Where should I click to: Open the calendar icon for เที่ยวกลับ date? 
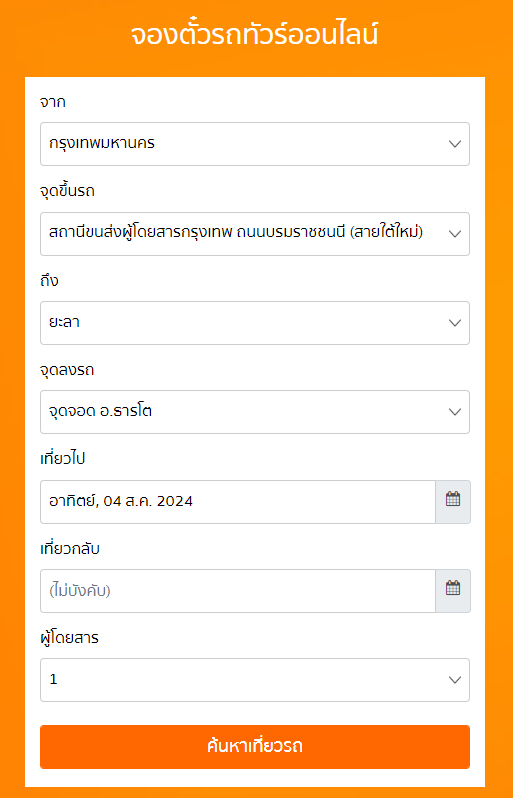point(453,590)
